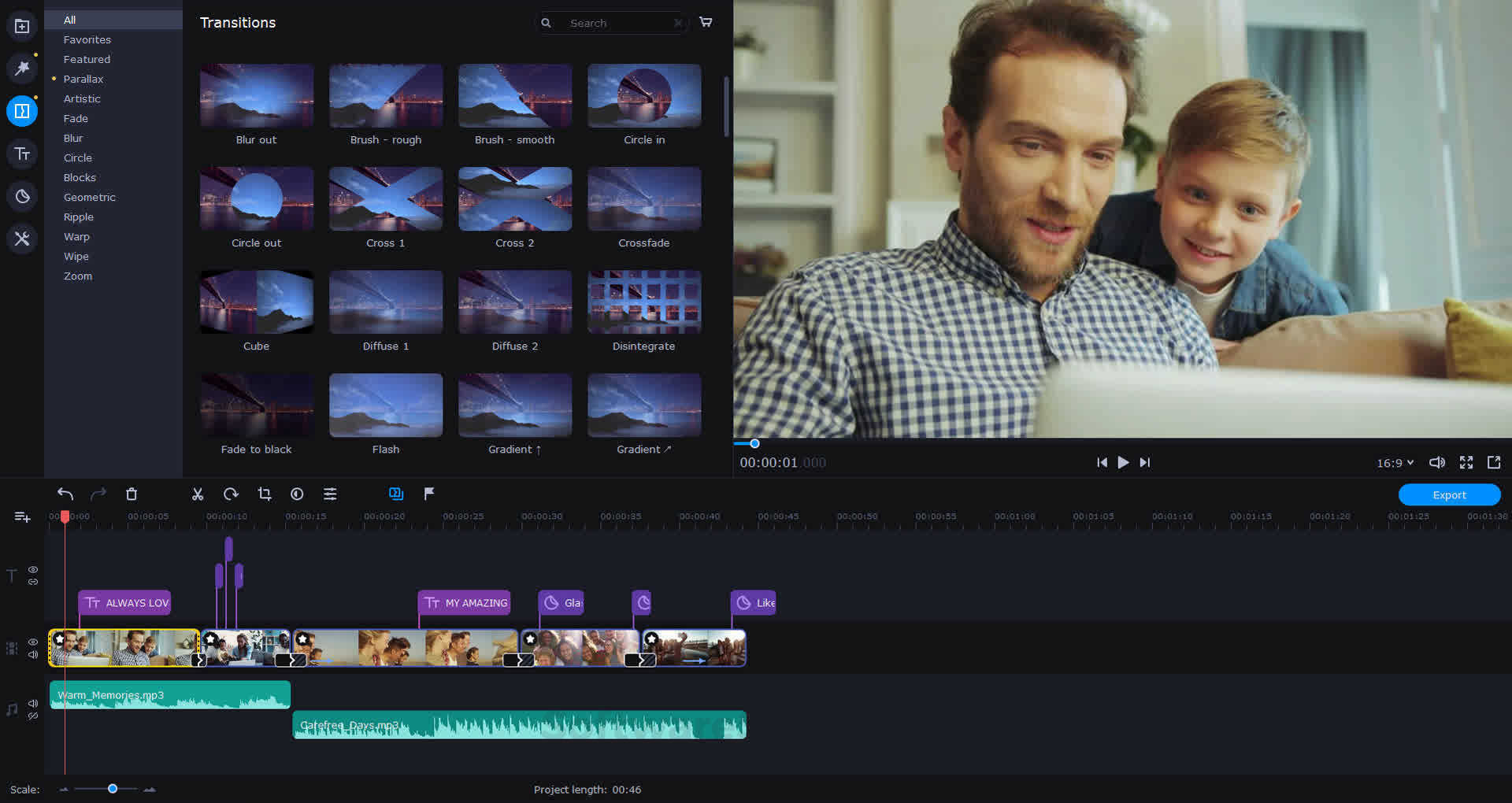Select the Split scissors tool
This screenshot has height=803, width=1512.
198,494
